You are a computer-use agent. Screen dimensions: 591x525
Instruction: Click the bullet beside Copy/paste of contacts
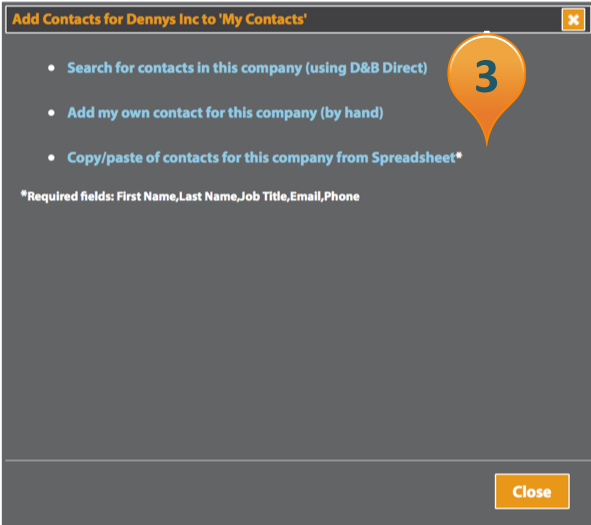(x=51, y=158)
